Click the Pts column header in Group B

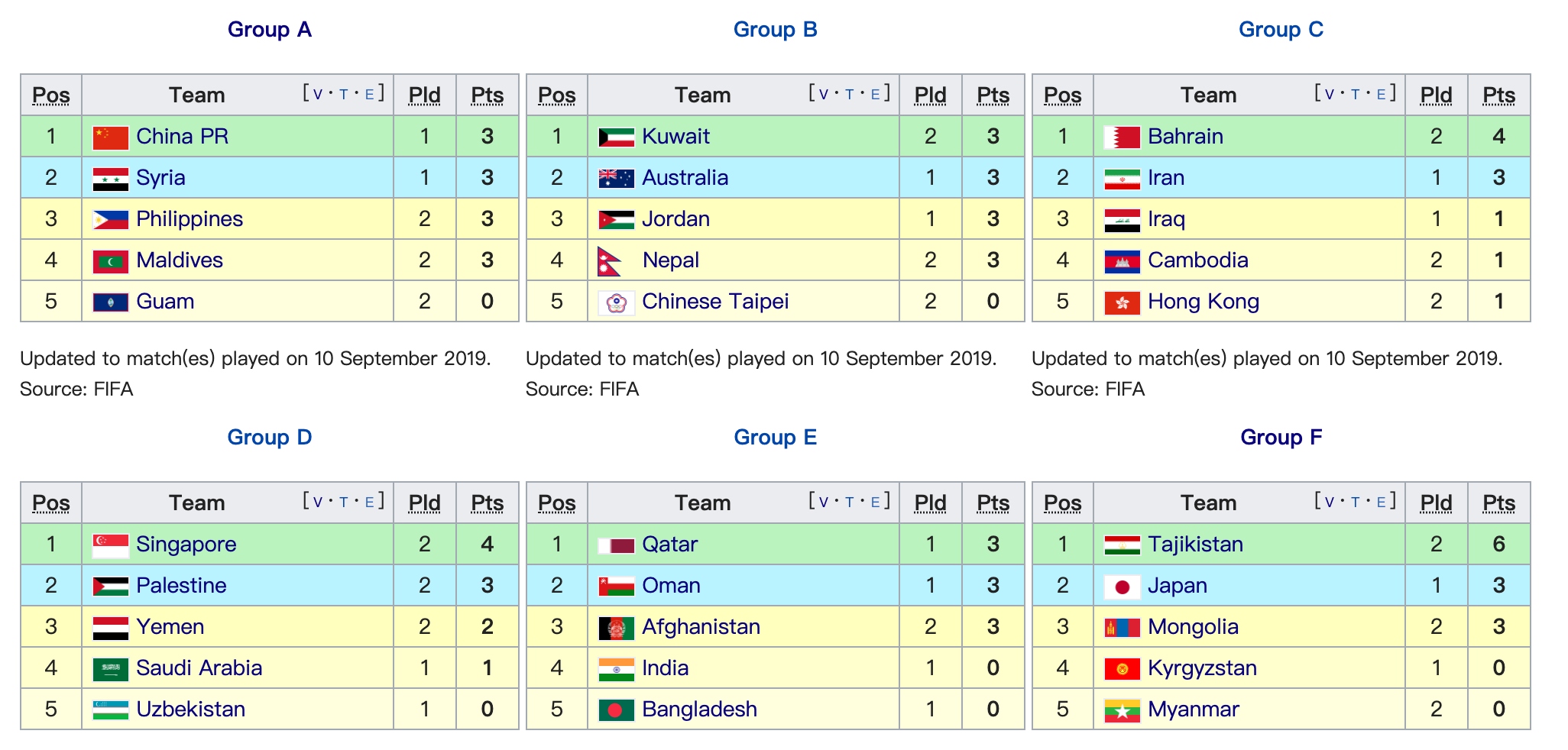point(993,95)
